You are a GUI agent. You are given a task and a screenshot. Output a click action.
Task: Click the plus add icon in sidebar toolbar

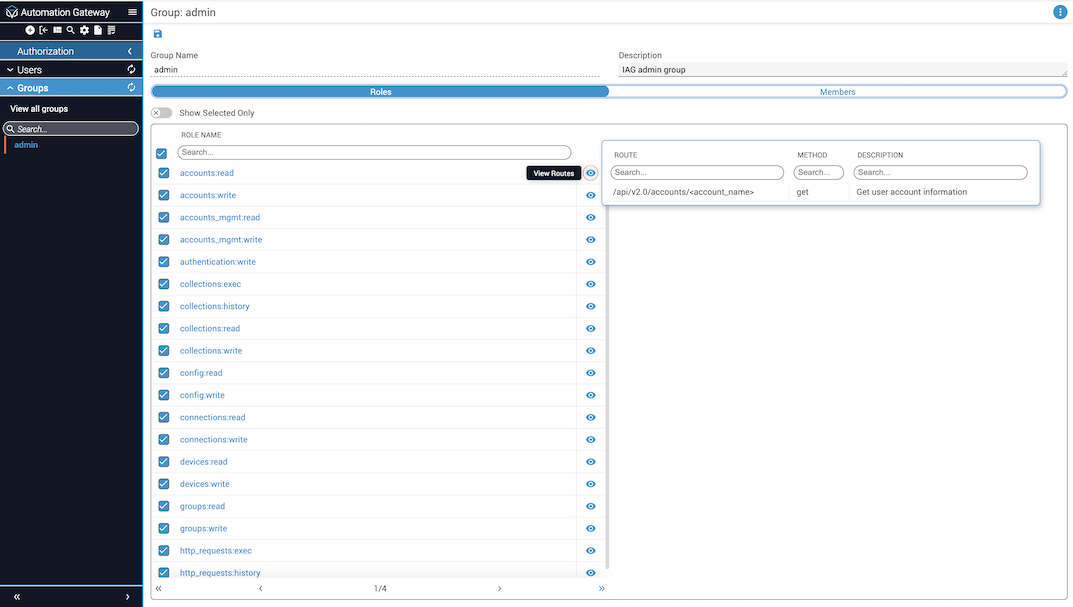30,30
